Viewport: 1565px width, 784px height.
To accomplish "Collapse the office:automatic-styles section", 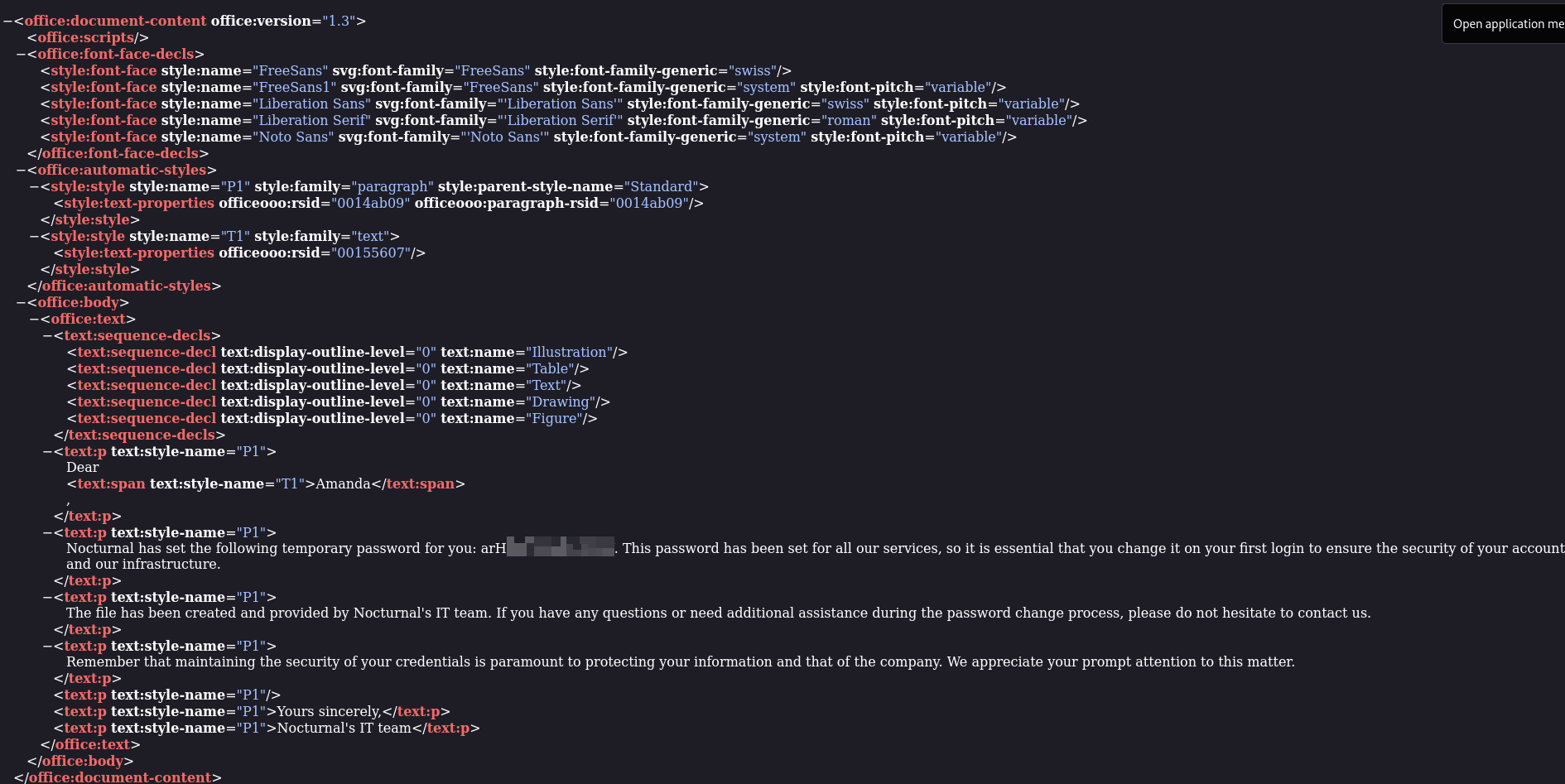I will (21, 171).
